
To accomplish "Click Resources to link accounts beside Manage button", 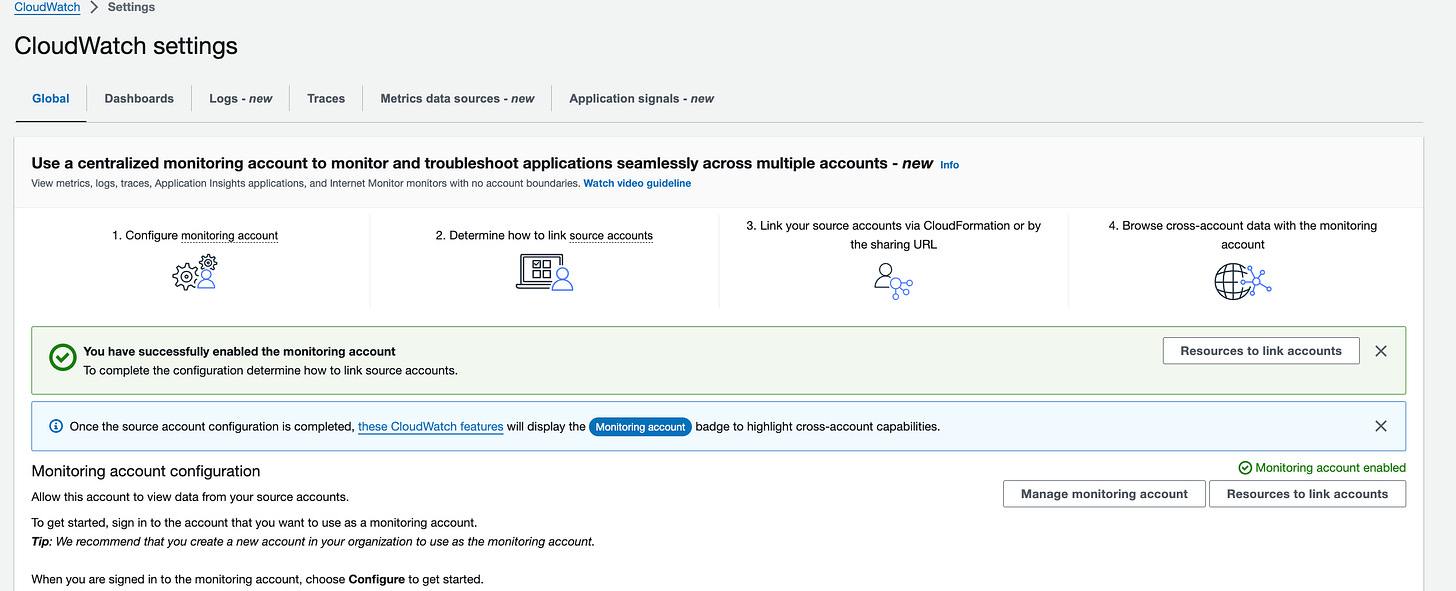I will point(1307,494).
